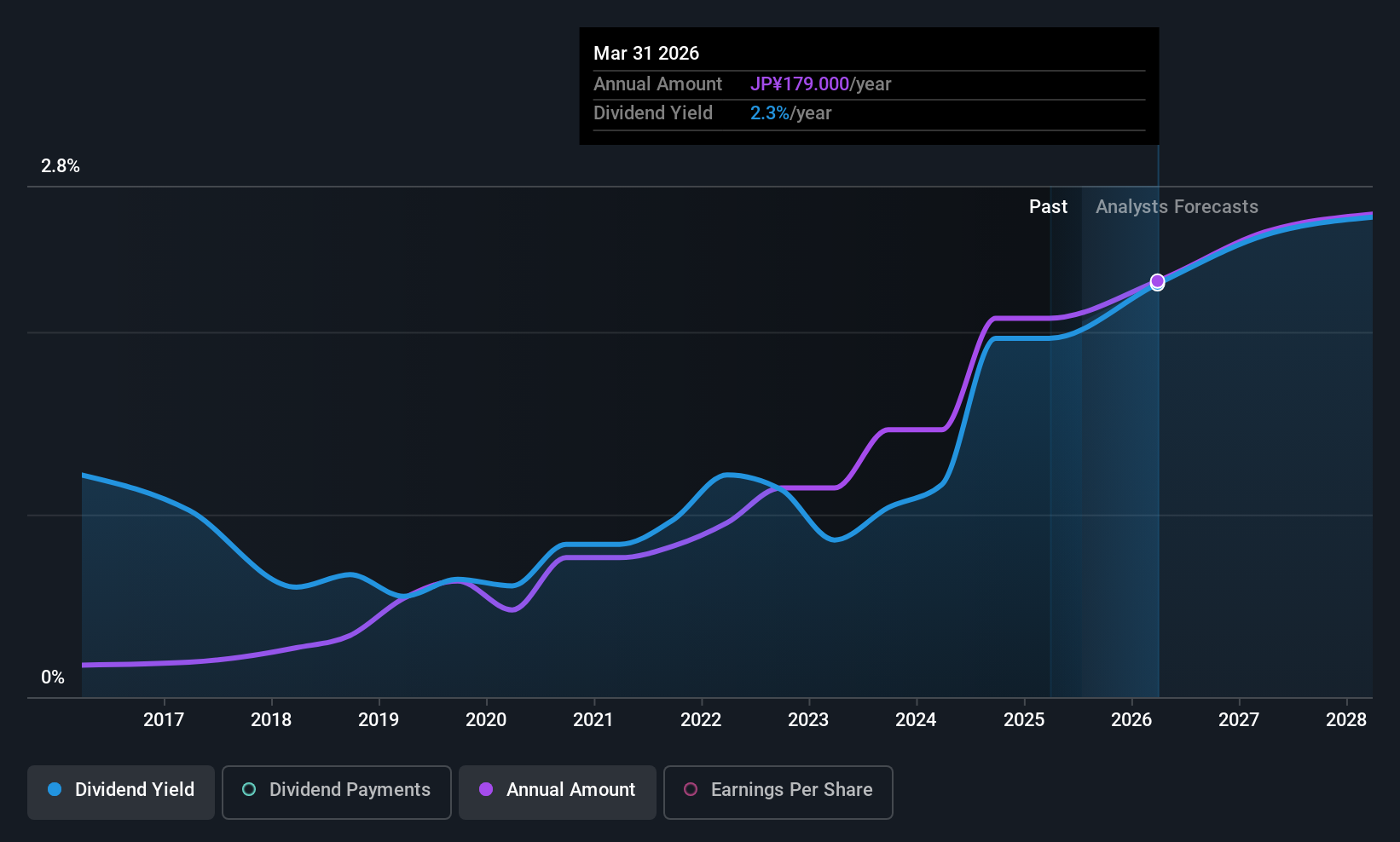The width and height of the screenshot is (1400, 842).
Task: Click the purple Annual Amount legend dot
Action: click(486, 789)
